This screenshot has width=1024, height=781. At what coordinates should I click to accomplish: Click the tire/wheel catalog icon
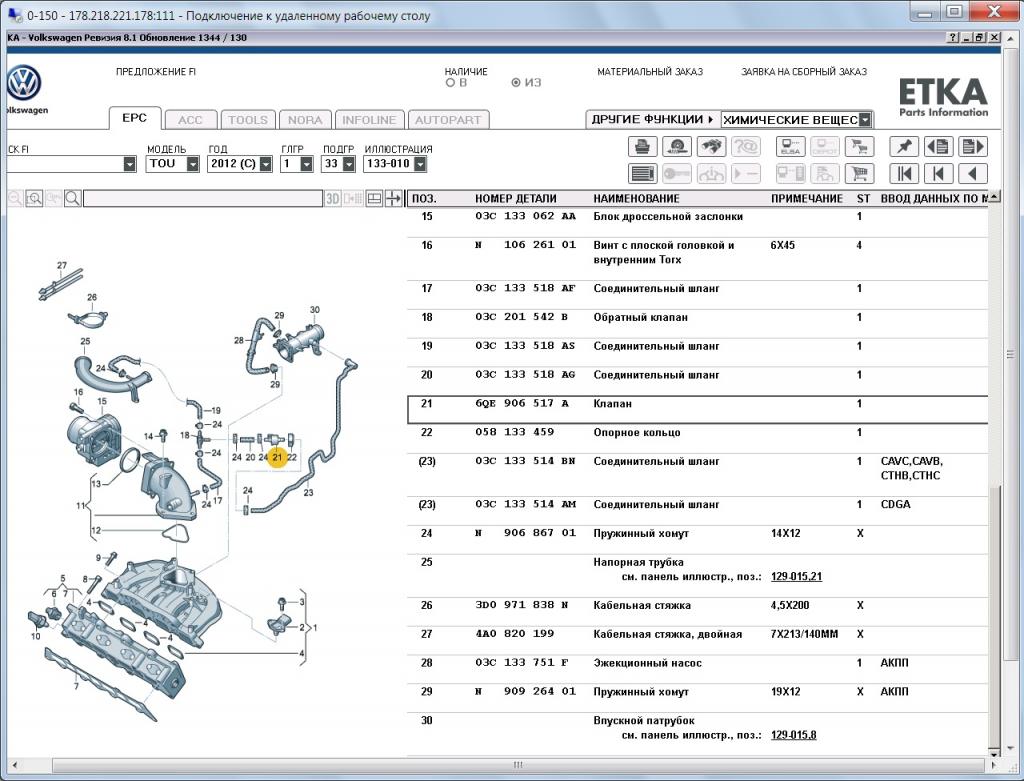[677, 146]
